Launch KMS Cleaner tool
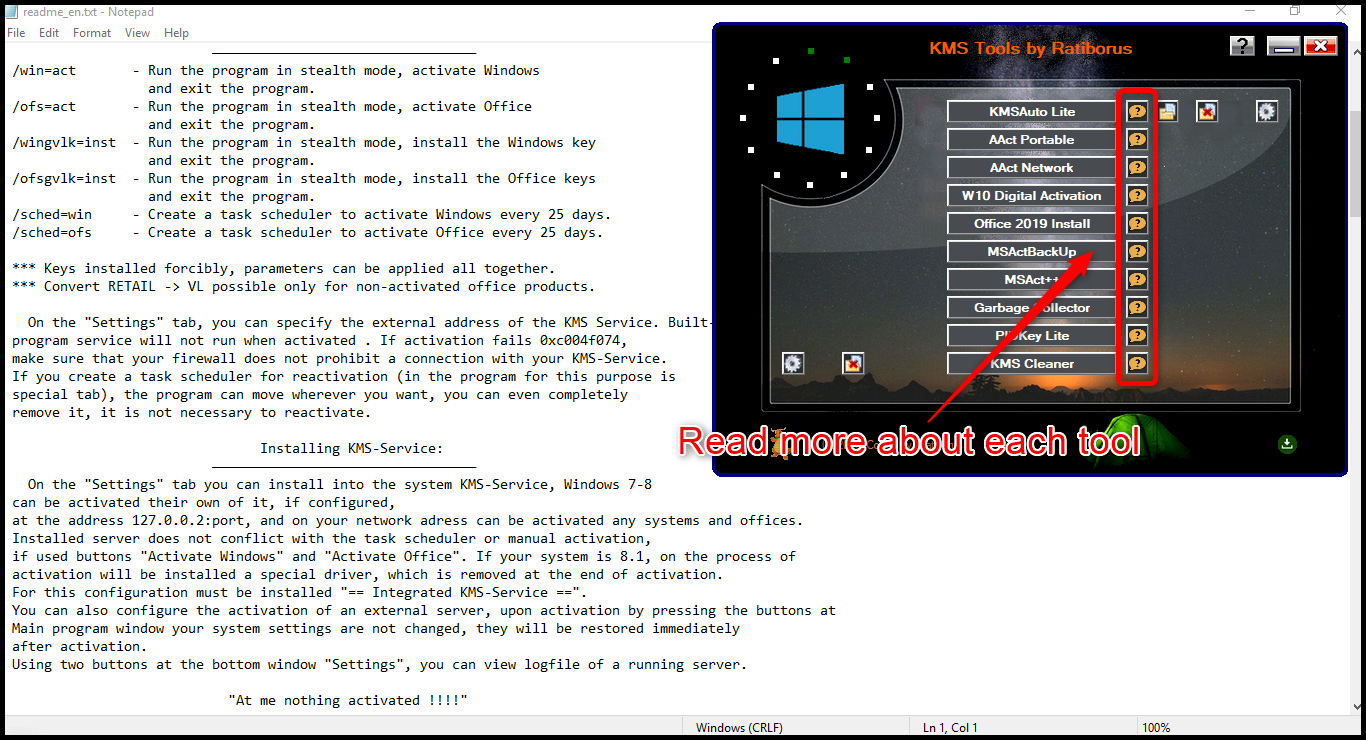The height and width of the screenshot is (740, 1366). pyautogui.click(x=1032, y=364)
